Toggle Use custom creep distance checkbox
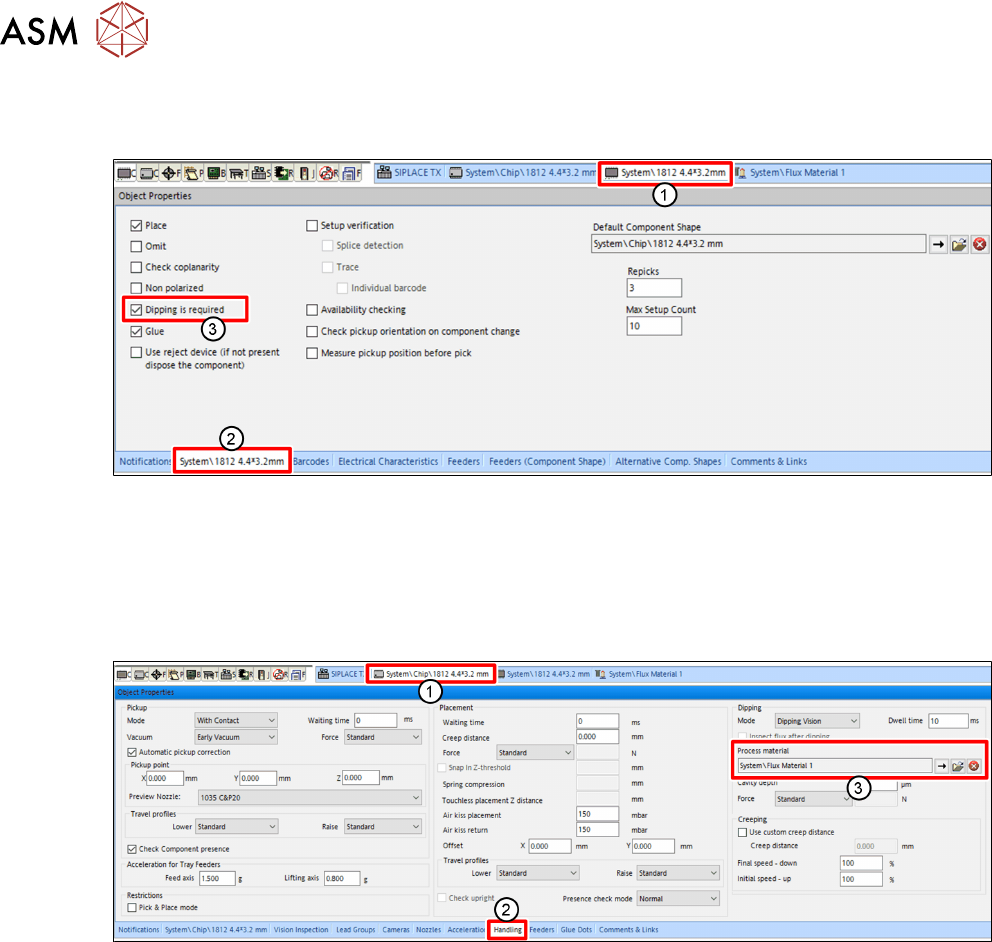 [743, 833]
